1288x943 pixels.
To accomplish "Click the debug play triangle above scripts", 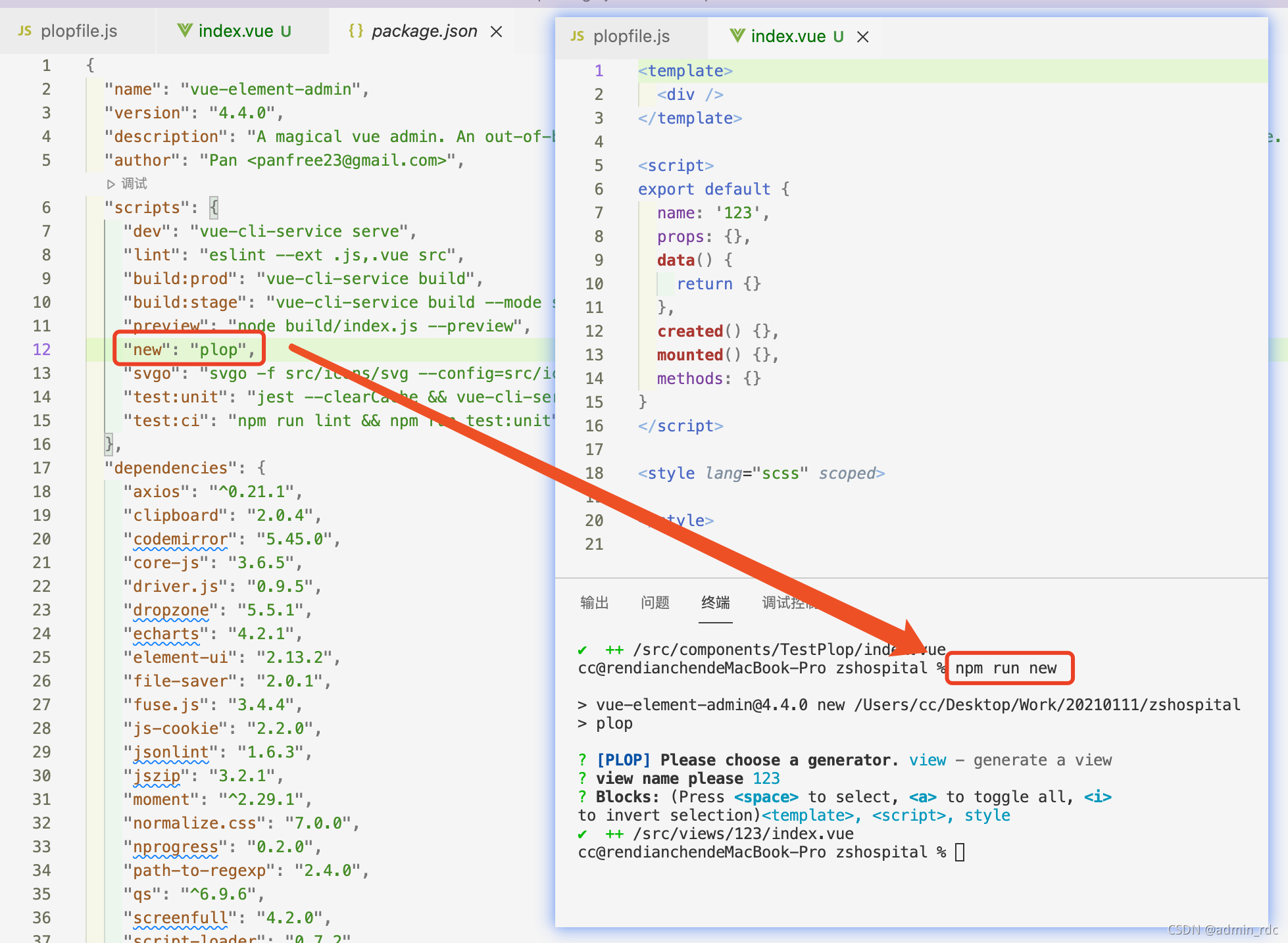I will 111,184.
